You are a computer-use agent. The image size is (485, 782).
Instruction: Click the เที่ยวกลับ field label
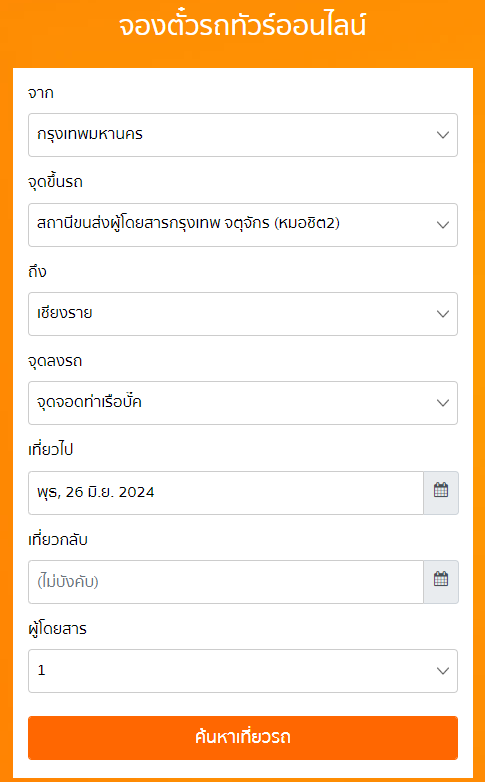(x=58, y=540)
